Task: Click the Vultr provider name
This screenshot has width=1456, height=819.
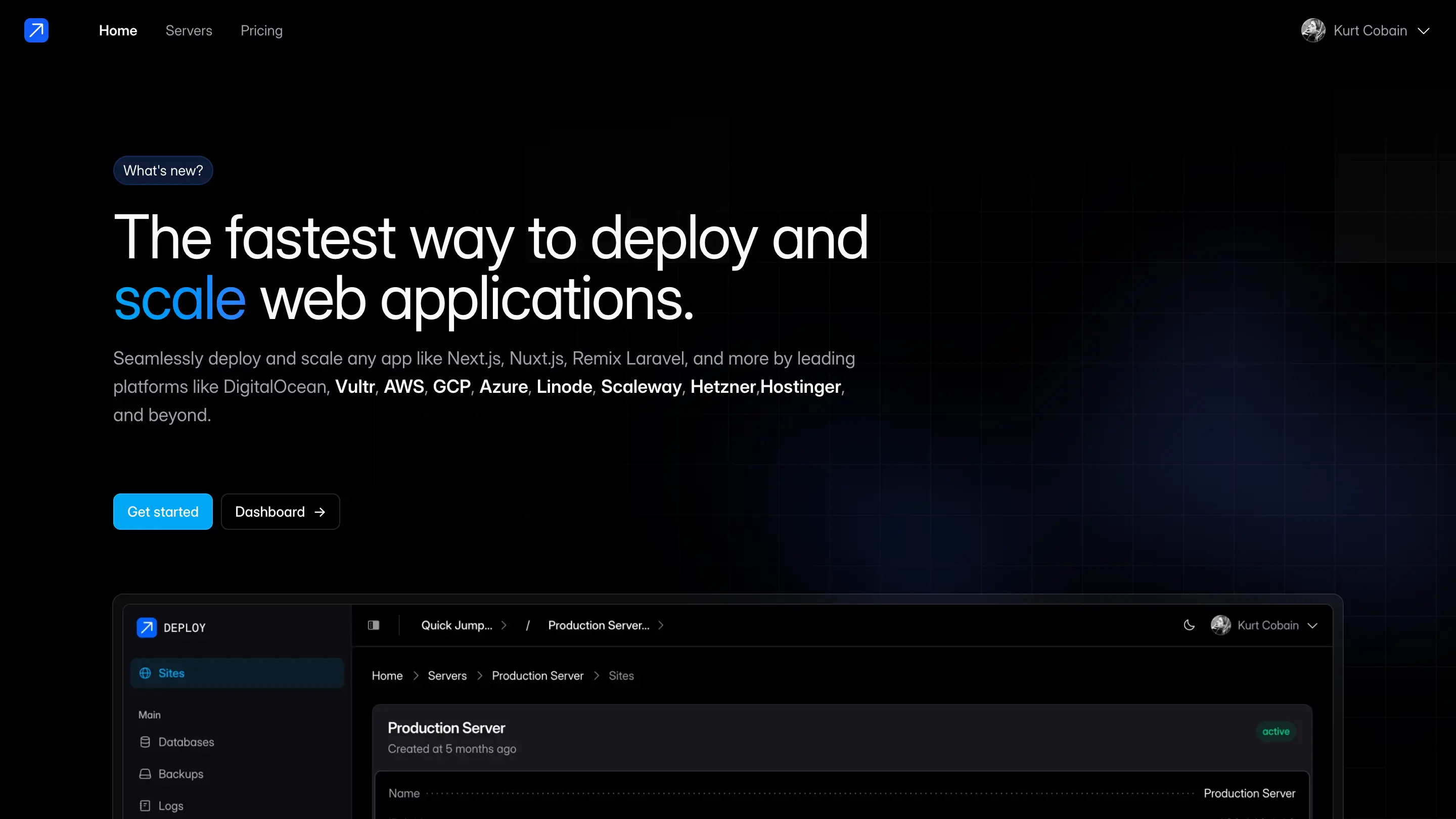Action: (x=355, y=387)
